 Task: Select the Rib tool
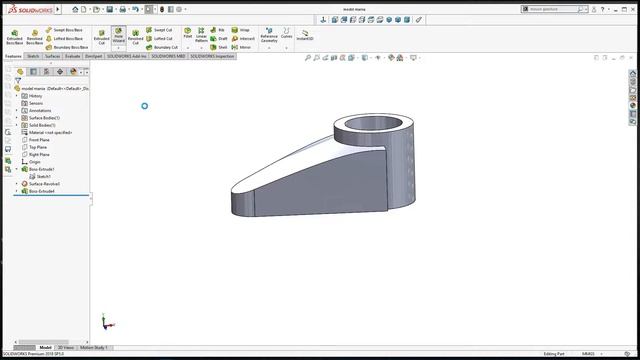pyautogui.click(x=218, y=30)
